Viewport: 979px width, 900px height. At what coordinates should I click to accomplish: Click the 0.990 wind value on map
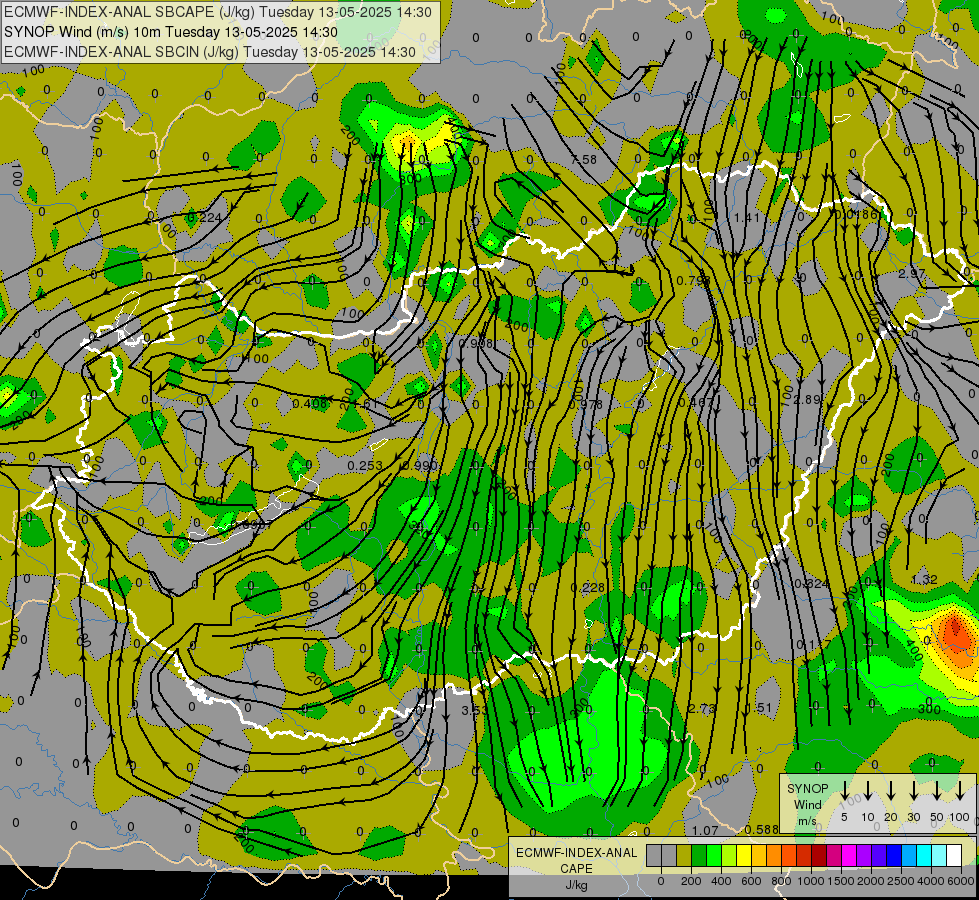420,465
